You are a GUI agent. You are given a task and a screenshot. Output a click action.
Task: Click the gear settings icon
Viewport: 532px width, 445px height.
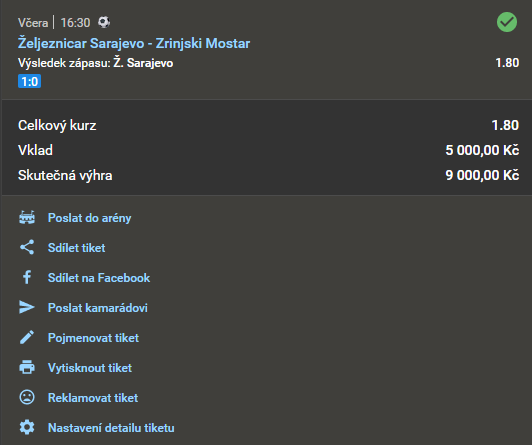pyautogui.click(x=27, y=427)
